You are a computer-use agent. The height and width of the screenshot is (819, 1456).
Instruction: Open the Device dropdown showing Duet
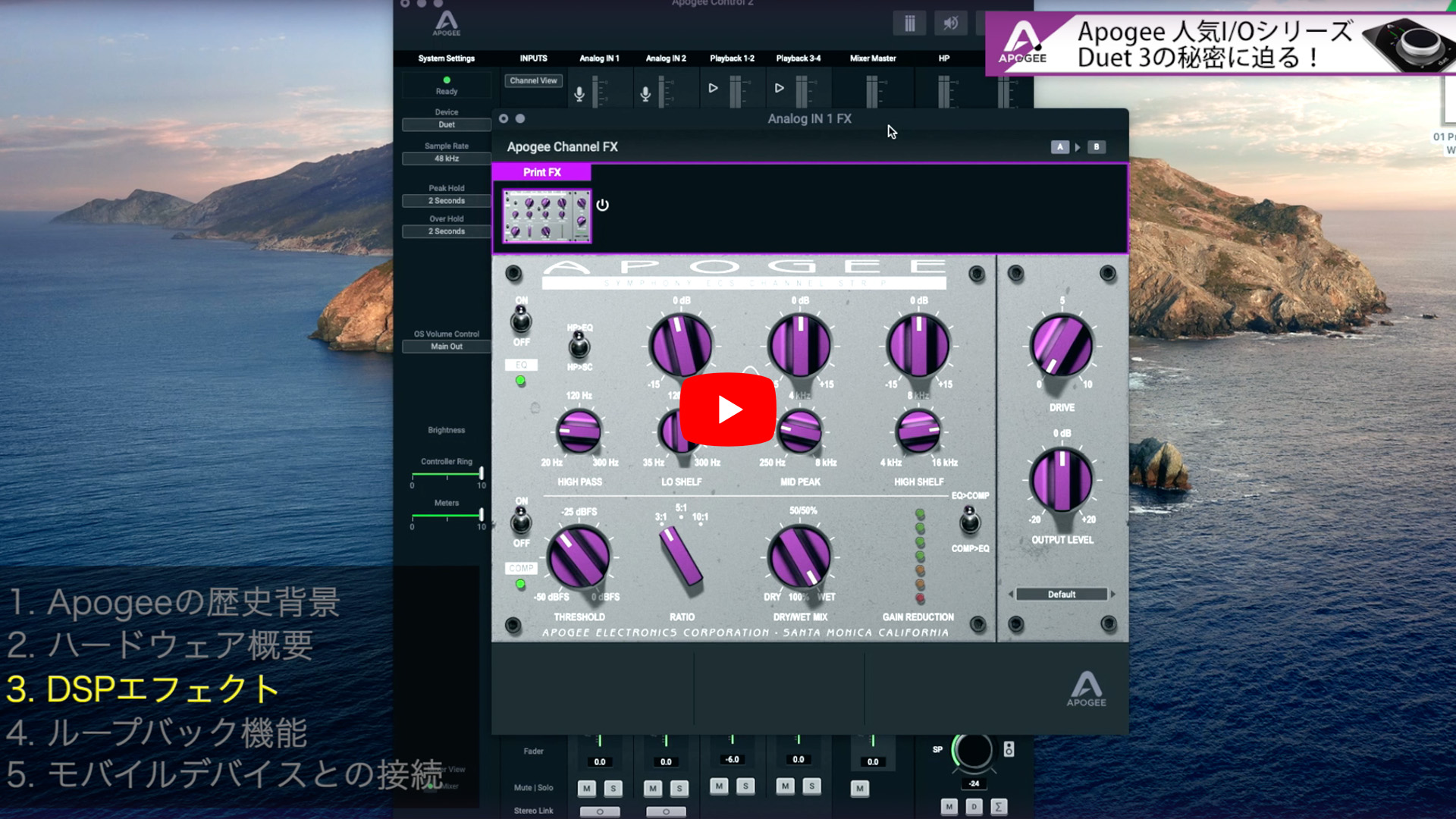click(x=447, y=124)
